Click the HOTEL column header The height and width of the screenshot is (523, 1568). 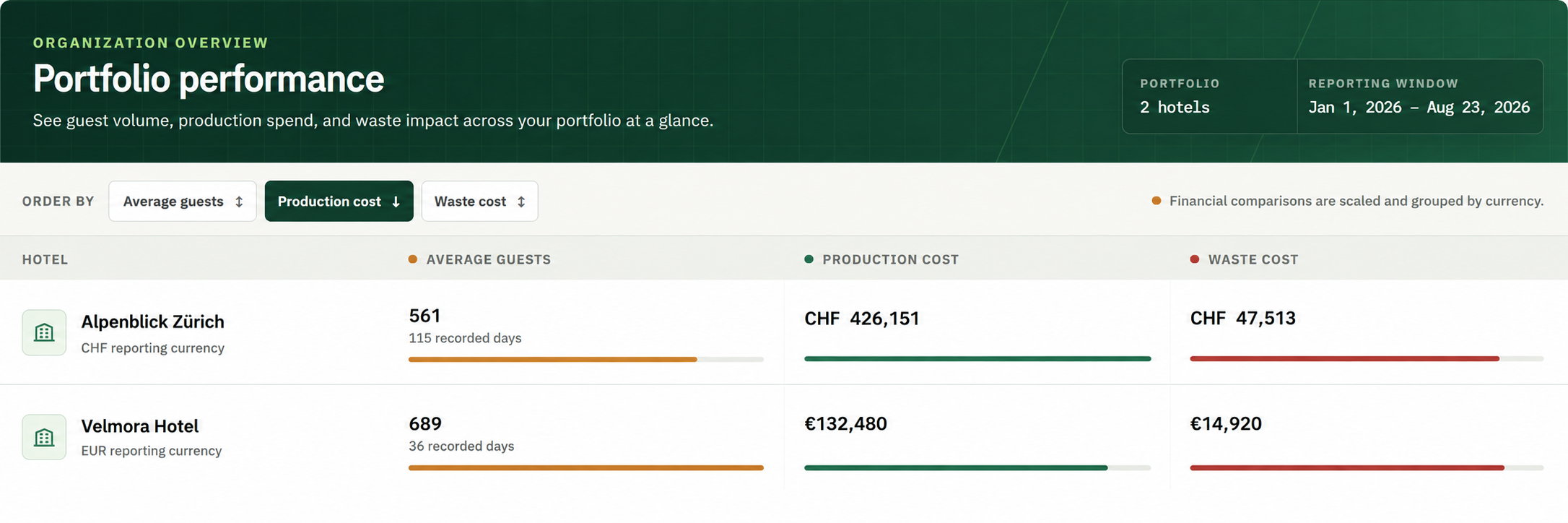(x=45, y=259)
